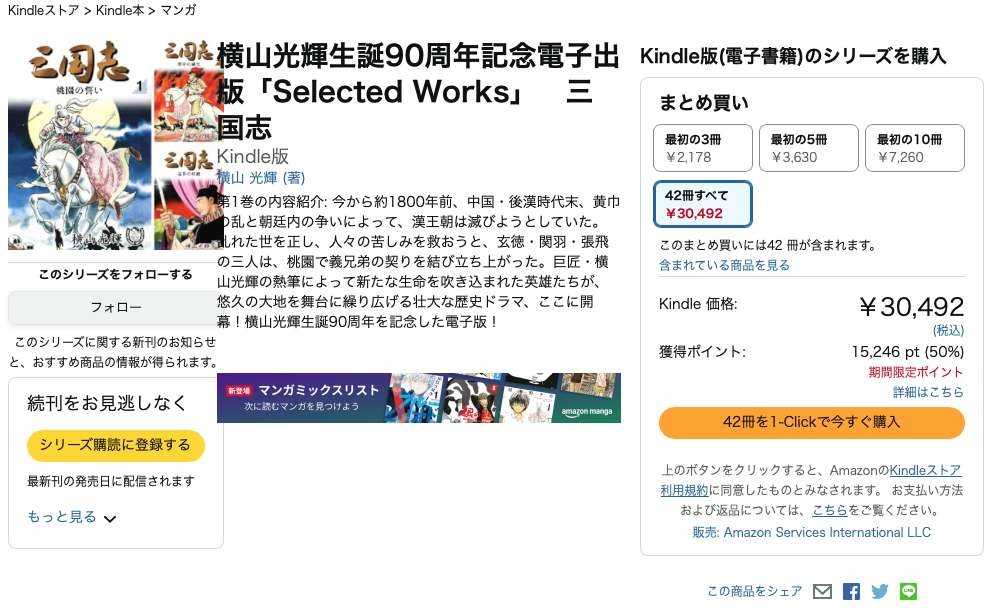Select the 42冊すべて bundle option
This screenshot has height=612, width=993.
[703, 204]
